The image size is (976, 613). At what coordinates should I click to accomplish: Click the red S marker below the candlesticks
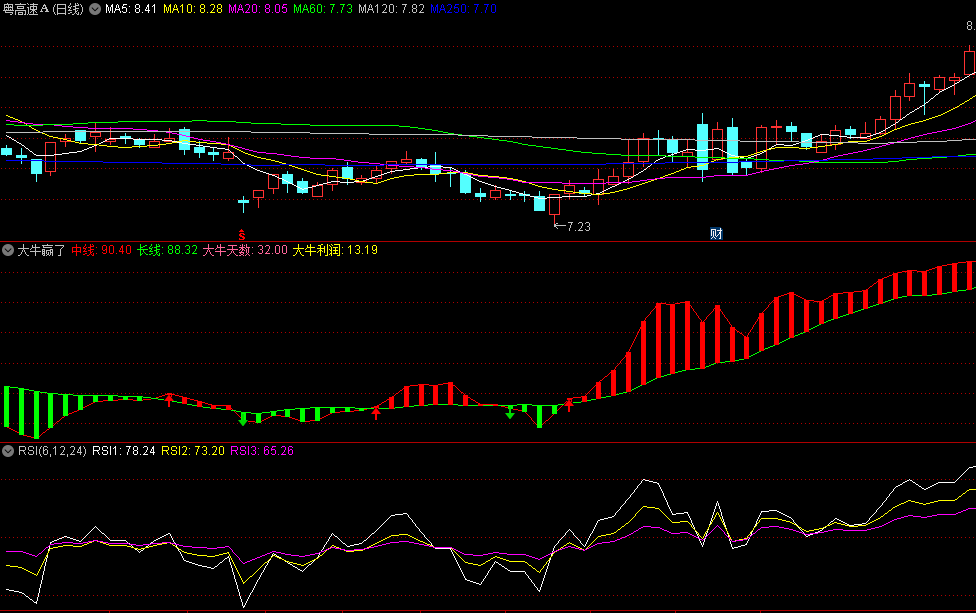[x=242, y=235]
